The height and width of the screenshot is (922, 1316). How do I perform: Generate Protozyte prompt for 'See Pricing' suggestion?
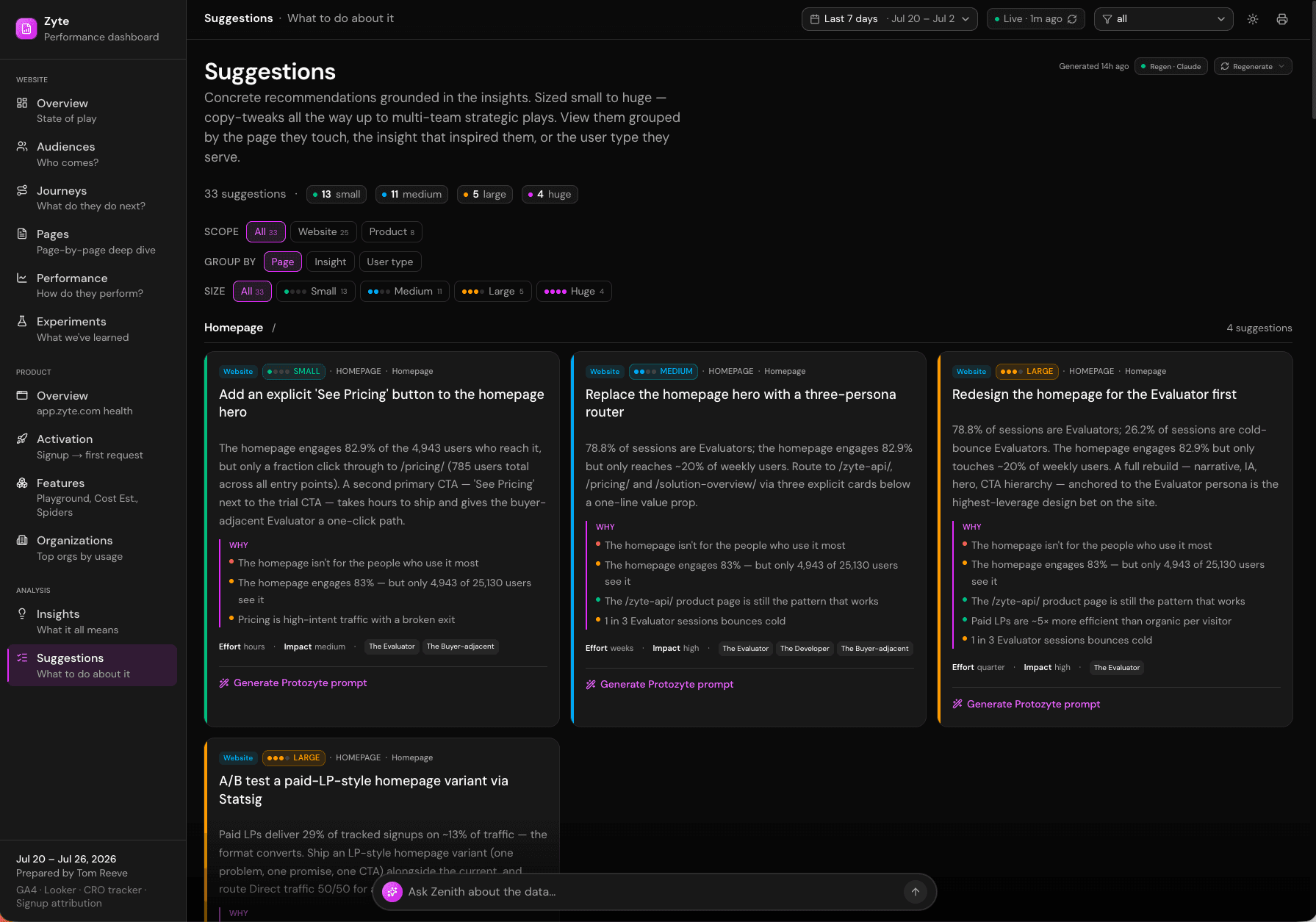(x=293, y=683)
